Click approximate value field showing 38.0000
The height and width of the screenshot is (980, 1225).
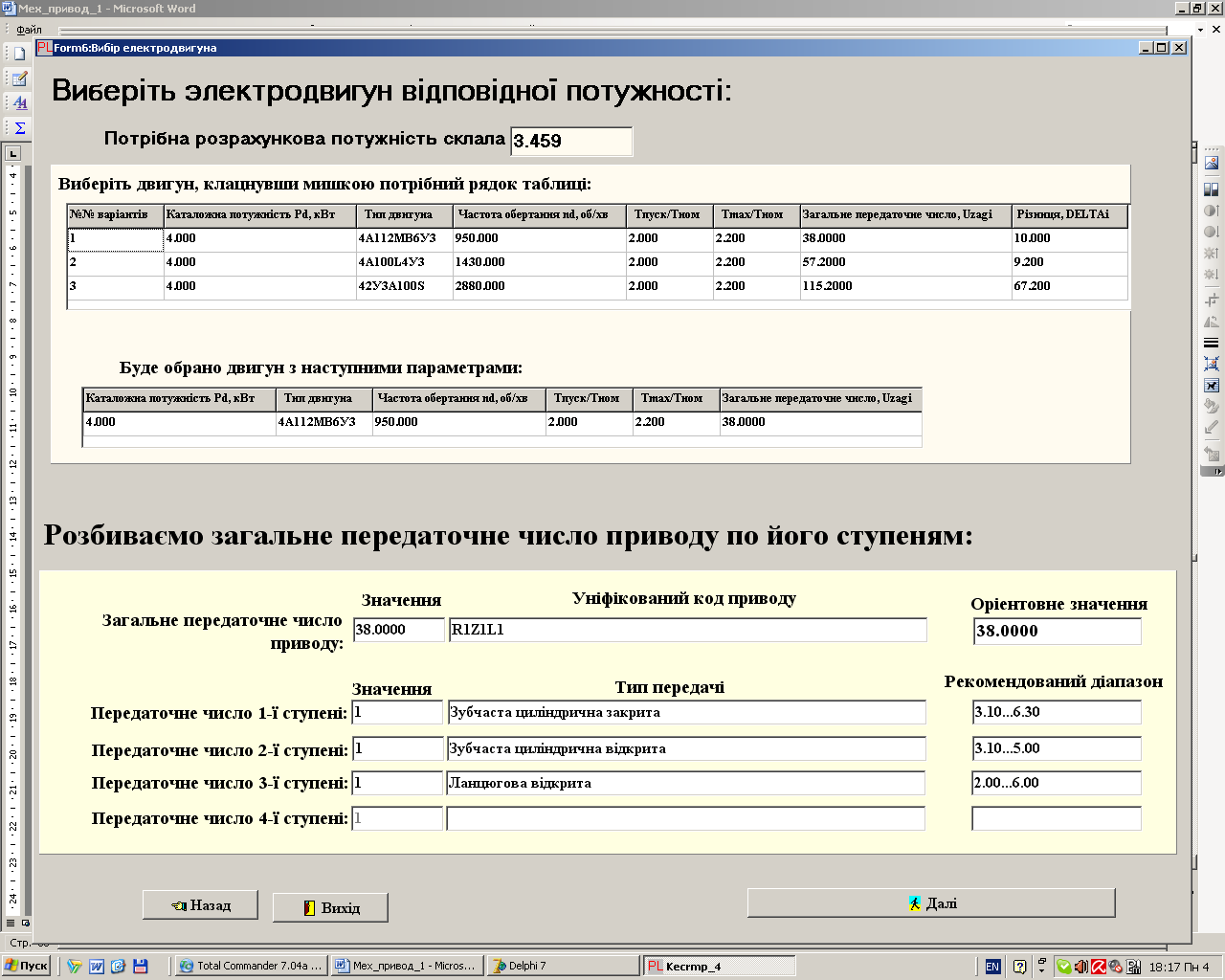[x=1058, y=632]
